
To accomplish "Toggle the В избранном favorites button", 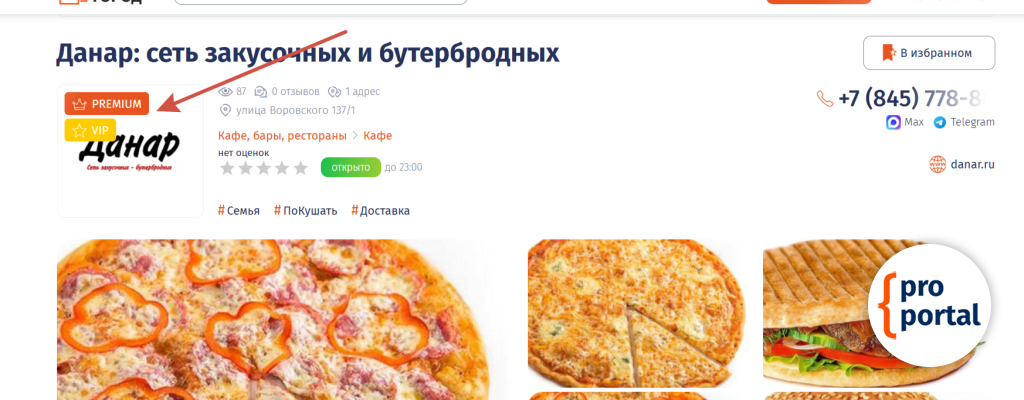I will (929, 53).
